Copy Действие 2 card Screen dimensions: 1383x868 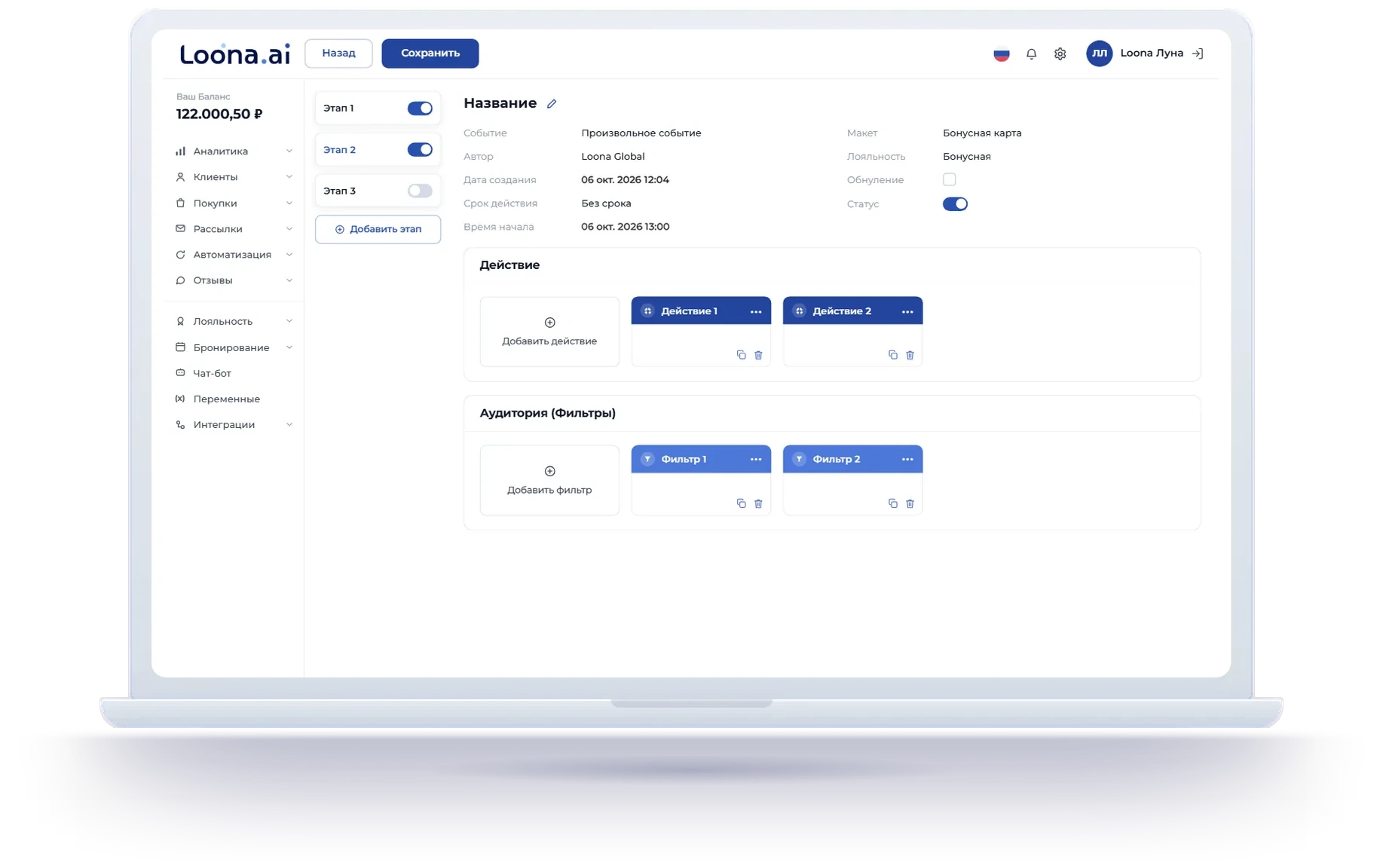[x=892, y=355]
